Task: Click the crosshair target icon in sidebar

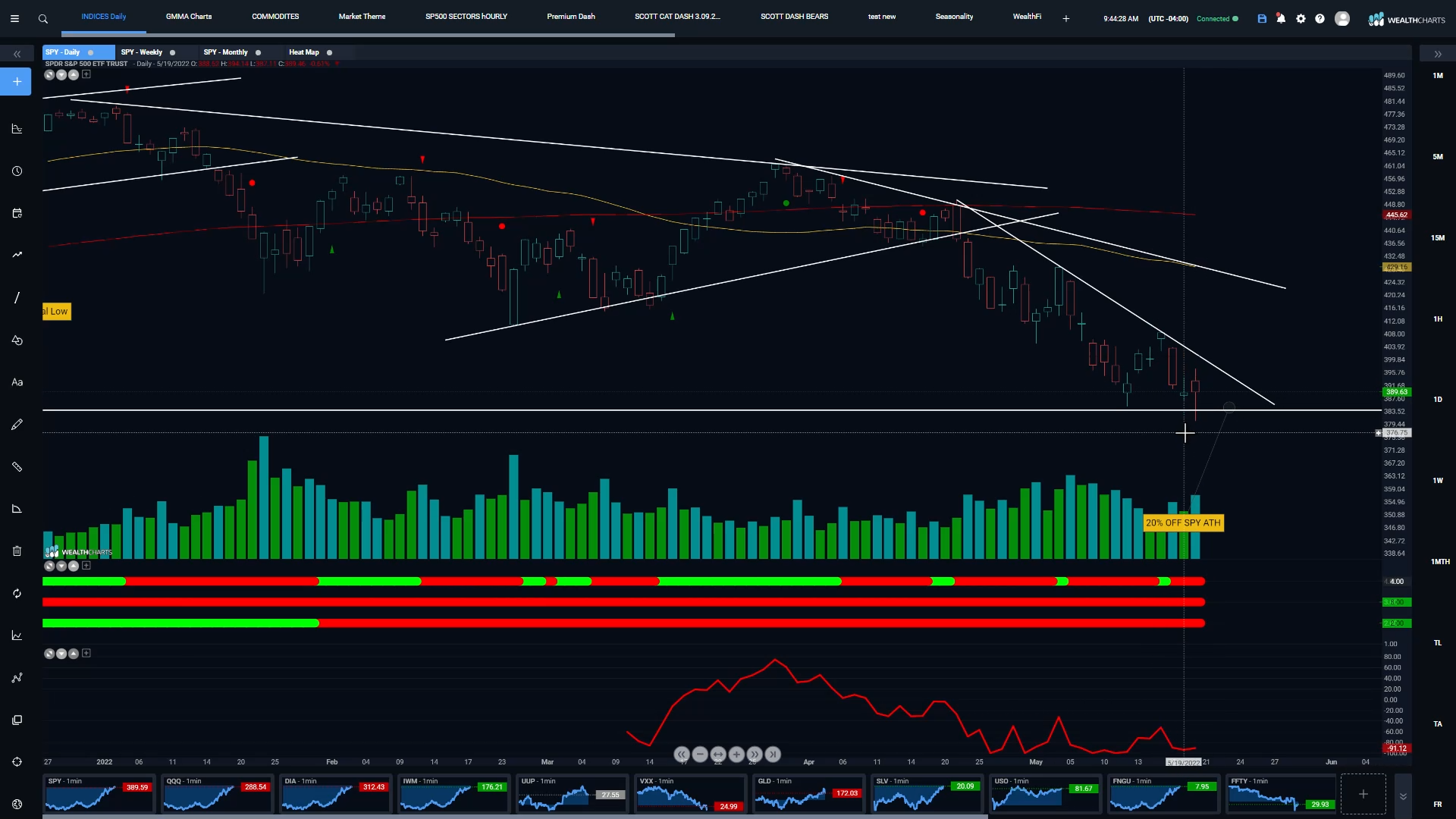Action: [17, 762]
